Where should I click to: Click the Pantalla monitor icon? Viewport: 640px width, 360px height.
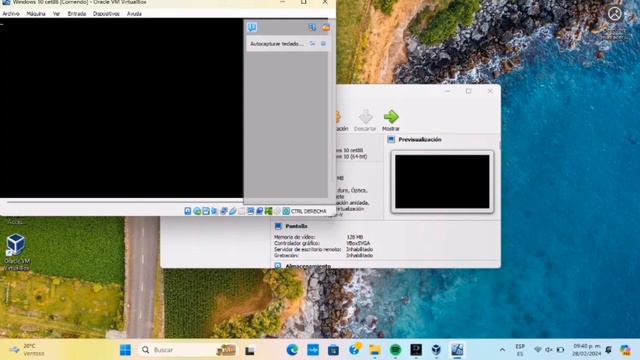(278, 226)
